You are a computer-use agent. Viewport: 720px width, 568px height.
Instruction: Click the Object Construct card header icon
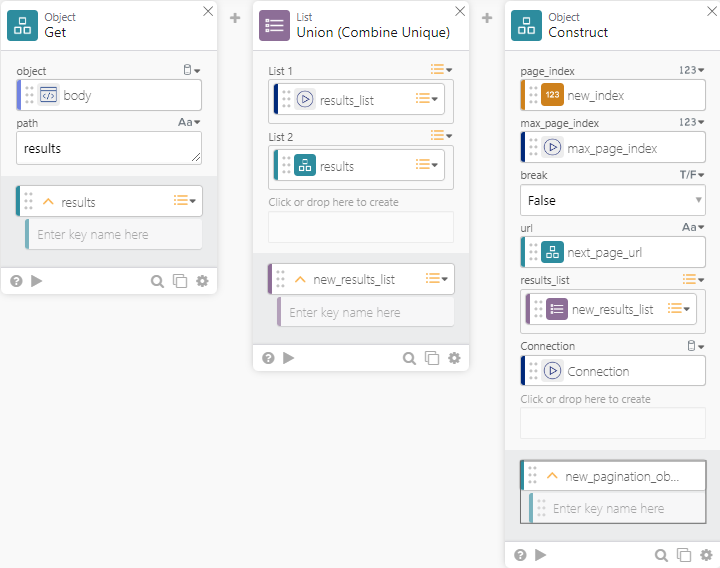(x=526, y=25)
